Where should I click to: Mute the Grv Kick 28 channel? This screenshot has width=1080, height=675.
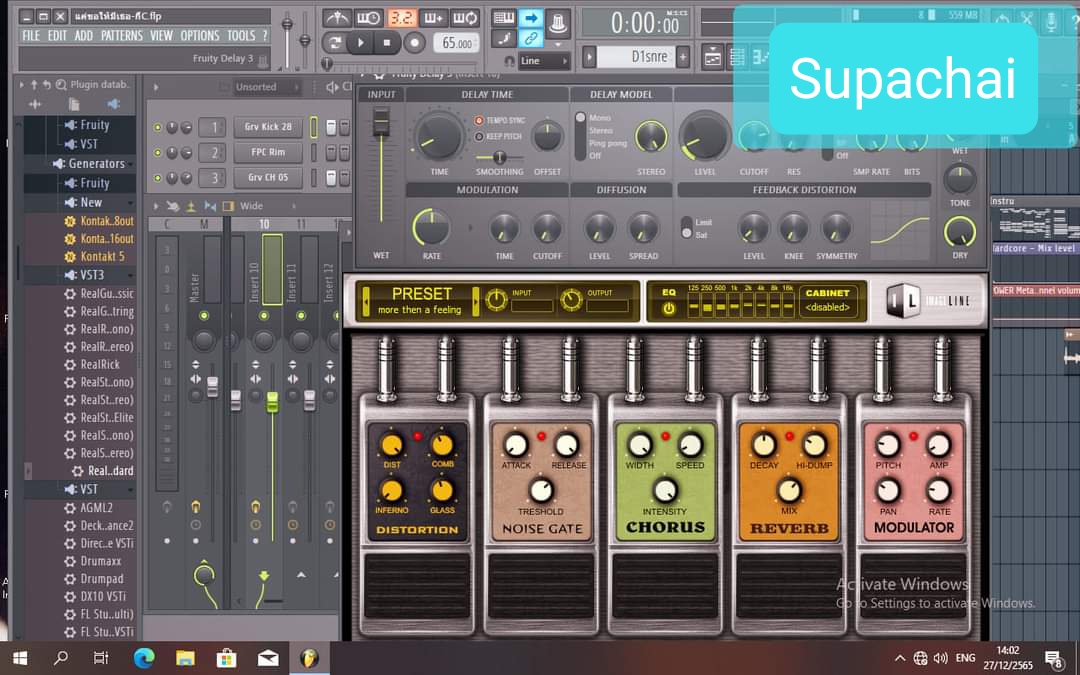pyautogui.click(x=157, y=128)
